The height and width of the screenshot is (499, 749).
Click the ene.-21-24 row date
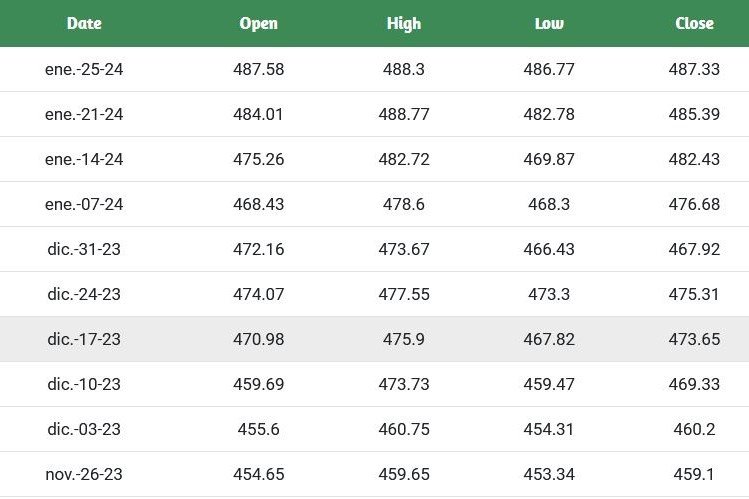(84, 114)
